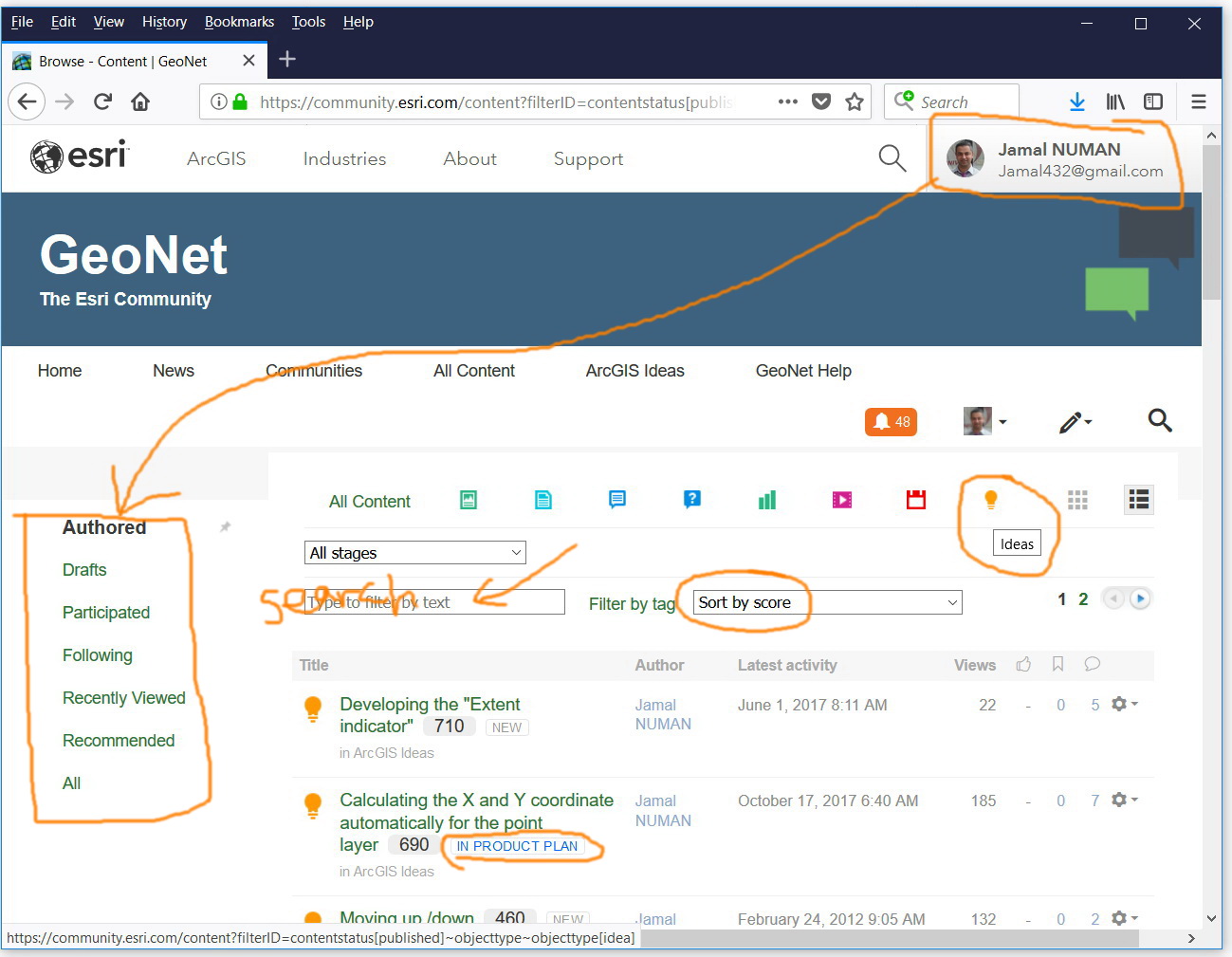This screenshot has width=1232, height=957.
Task: Switch to thumbnail grid view
Action: [x=1077, y=500]
